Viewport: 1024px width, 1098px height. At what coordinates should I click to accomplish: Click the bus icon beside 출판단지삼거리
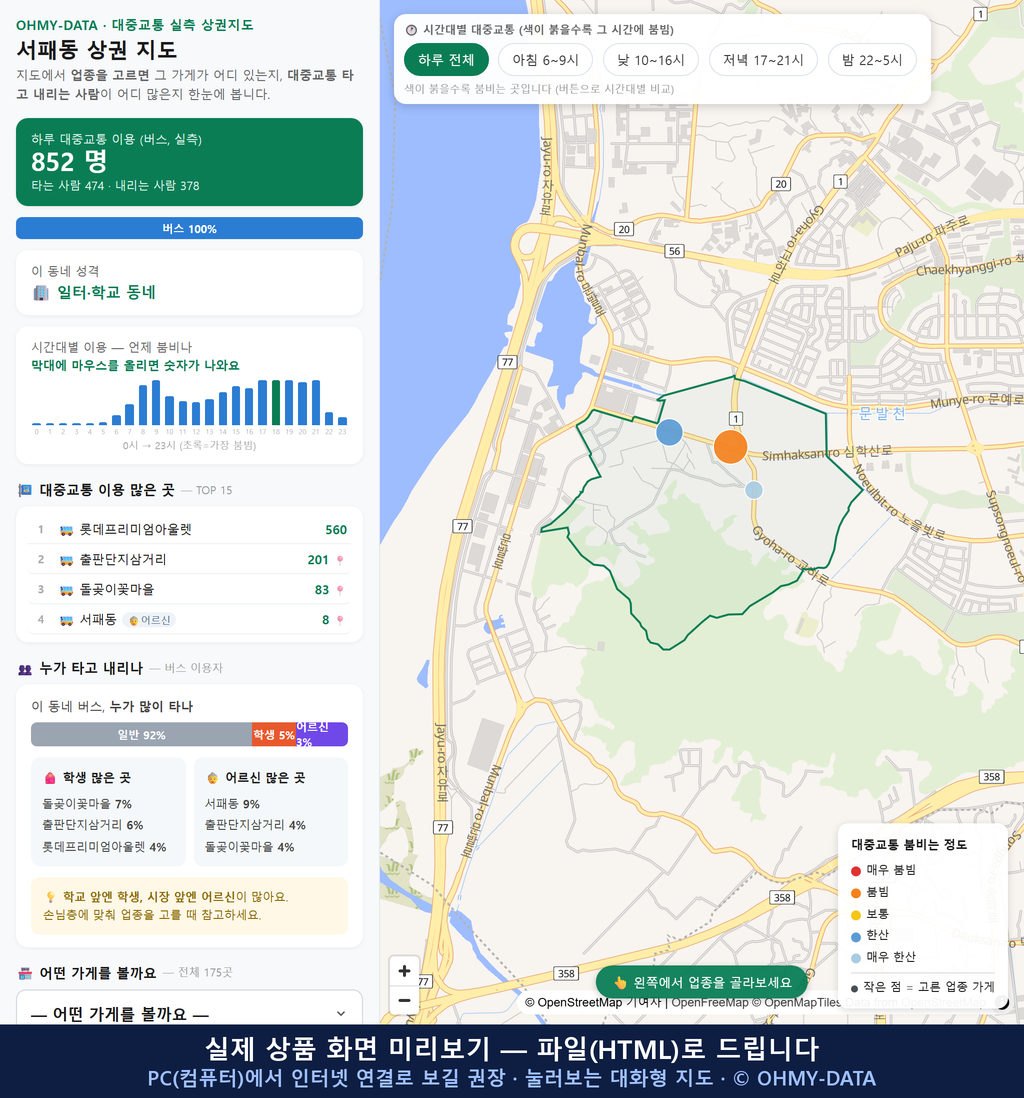pos(67,560)
